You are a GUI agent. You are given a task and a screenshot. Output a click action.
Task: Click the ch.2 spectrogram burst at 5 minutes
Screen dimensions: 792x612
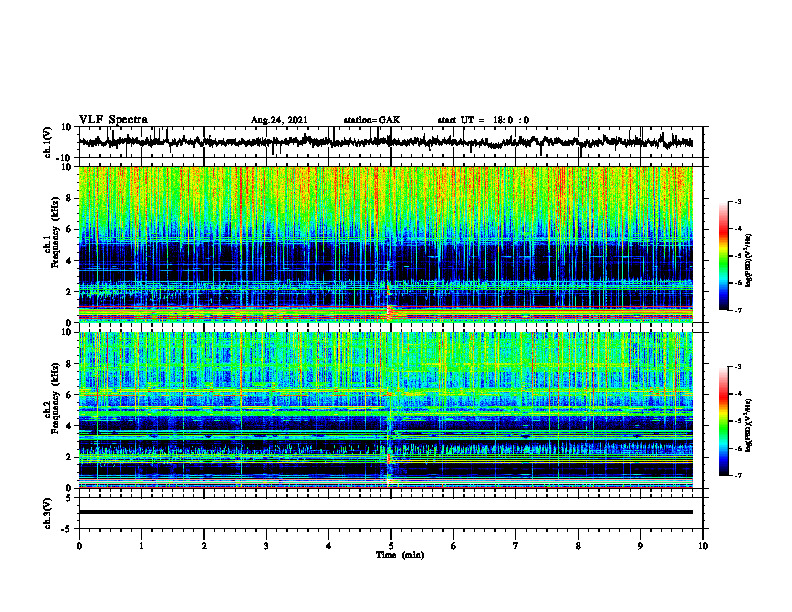pos(389,457)
